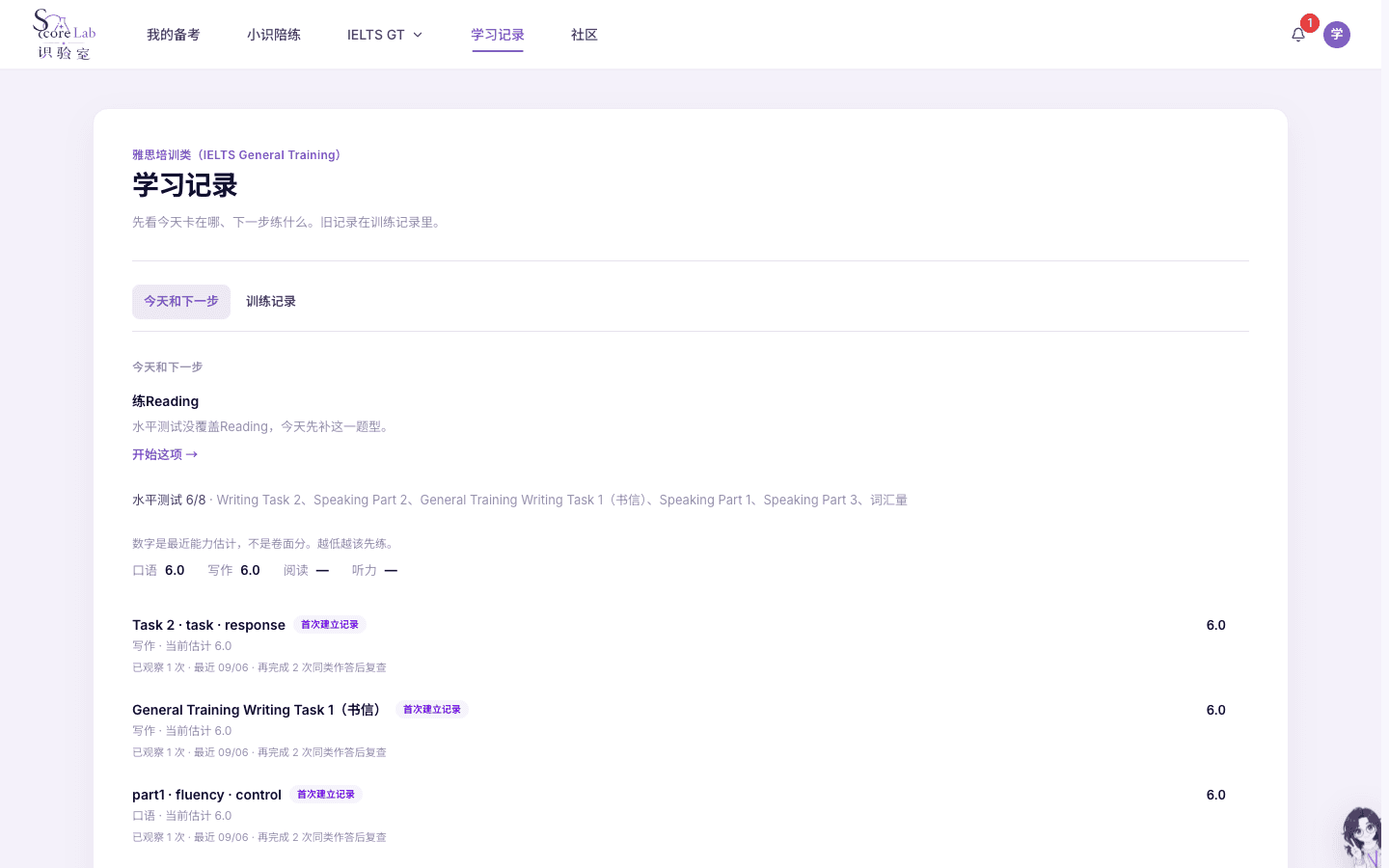Open the ScoreLab logo home link

pyautogui.click(x=65, y=35)
